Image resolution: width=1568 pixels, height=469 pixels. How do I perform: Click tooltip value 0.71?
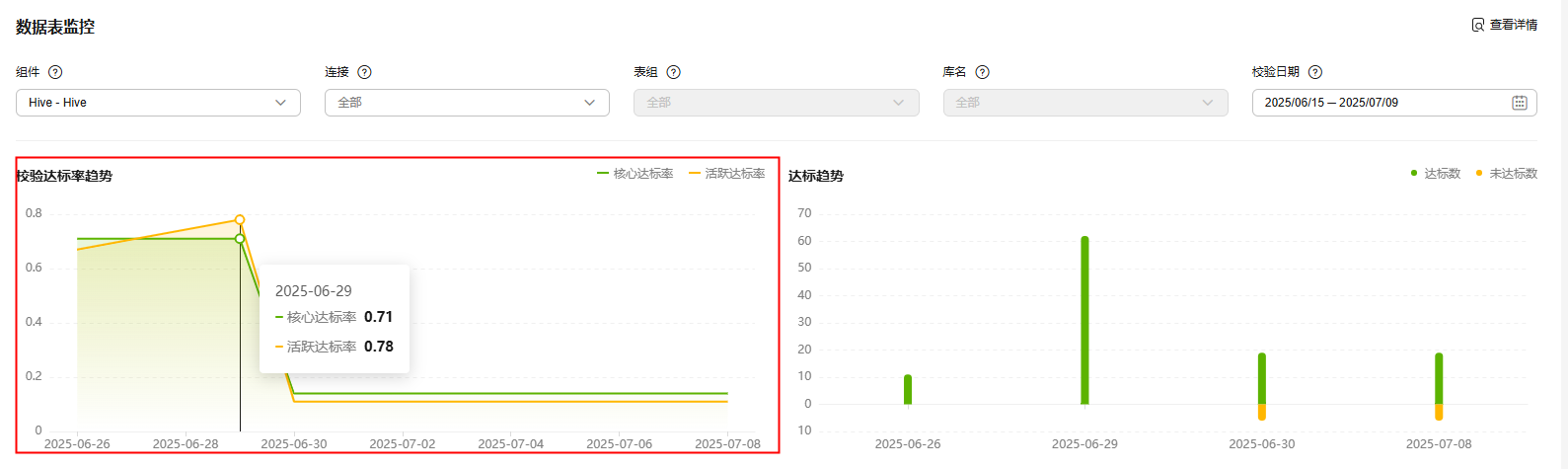pyautogui.click(x=379, y=317)
